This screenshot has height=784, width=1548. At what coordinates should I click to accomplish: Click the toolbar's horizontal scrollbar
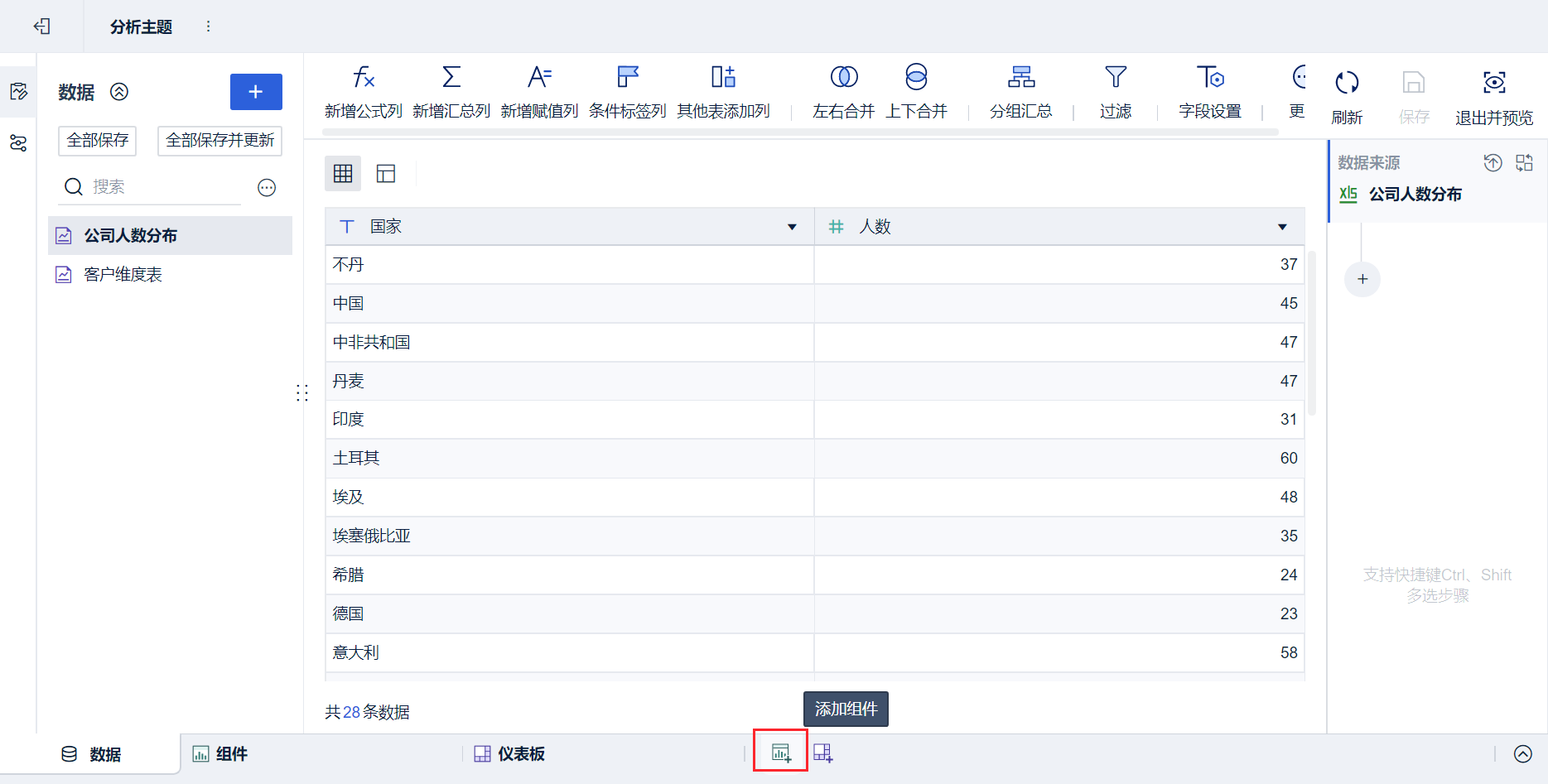(799, 132)
